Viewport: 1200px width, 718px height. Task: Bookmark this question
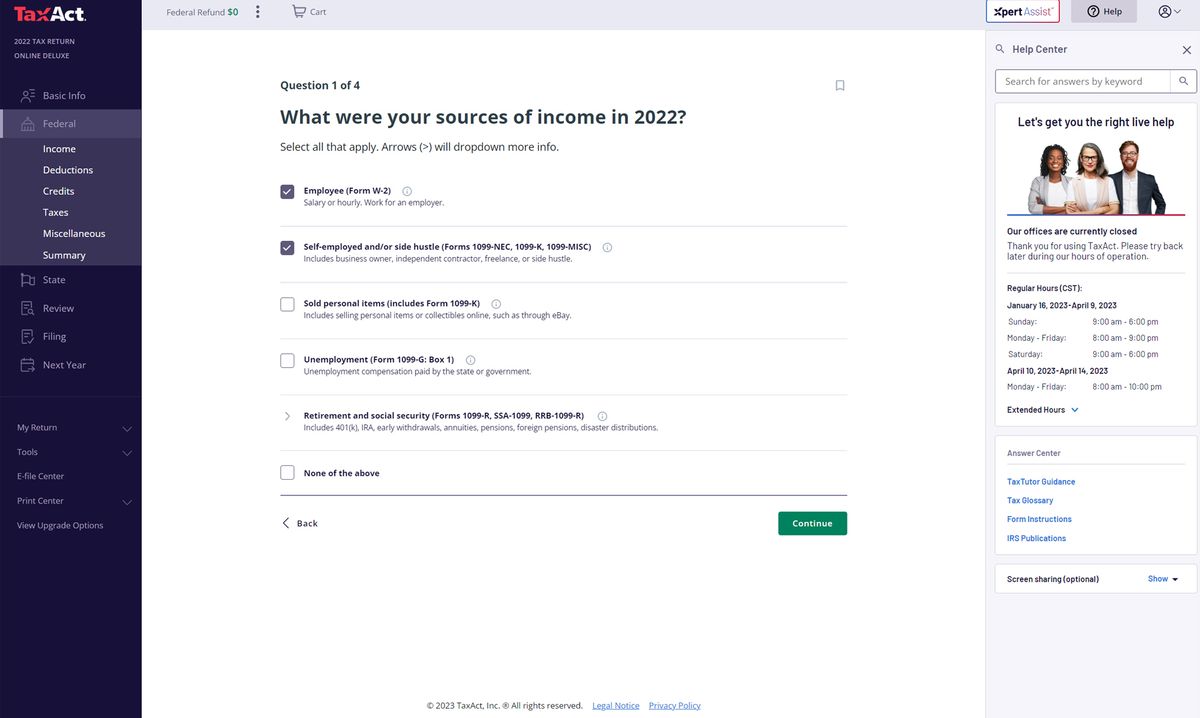(x=840, y=85)
